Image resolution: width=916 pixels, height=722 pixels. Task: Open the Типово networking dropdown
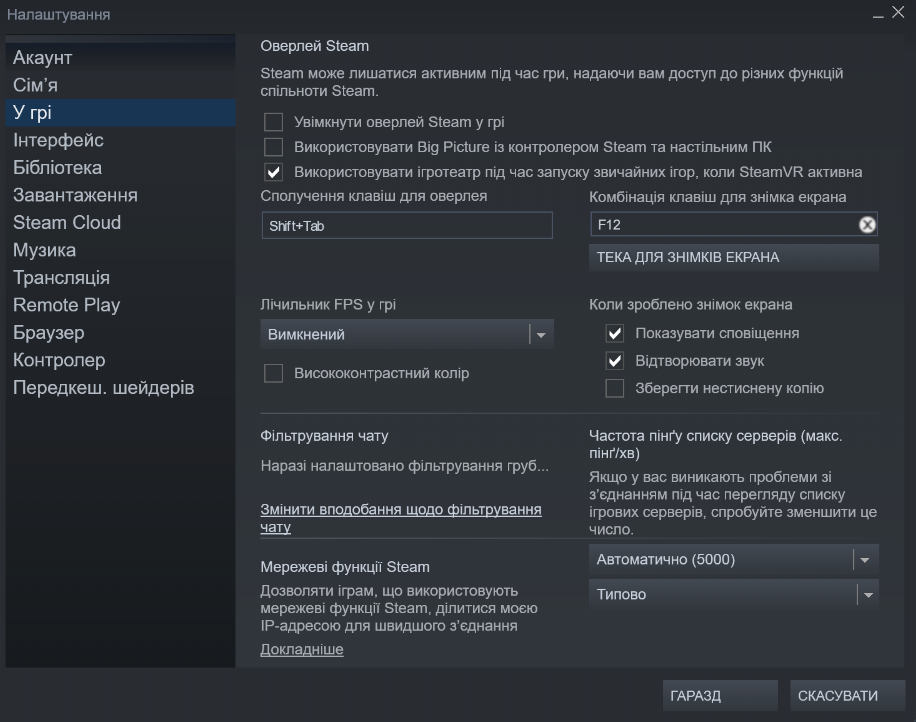point(733,594)
